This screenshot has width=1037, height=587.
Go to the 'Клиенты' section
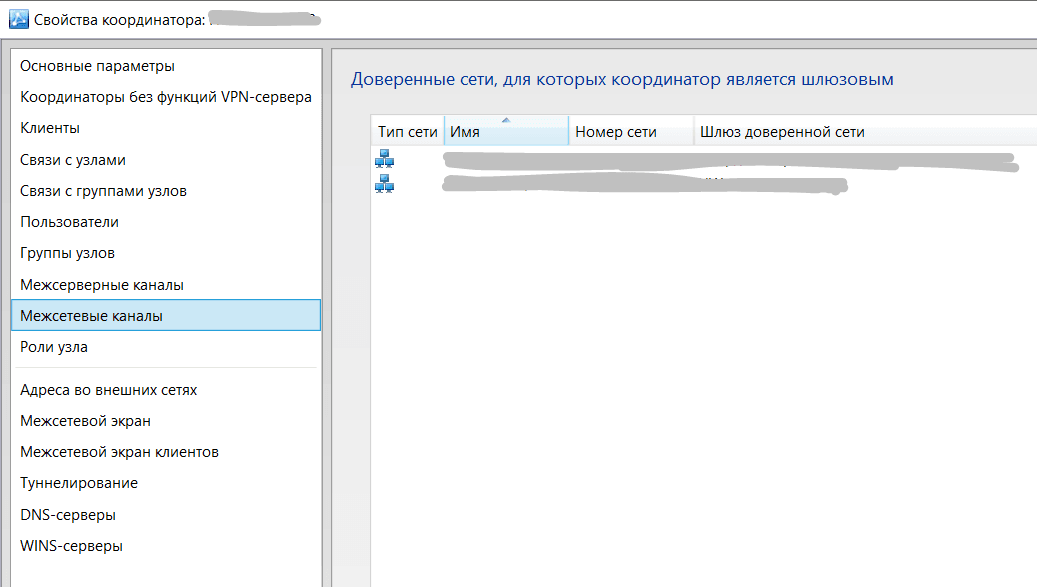[x=50, y=128]
